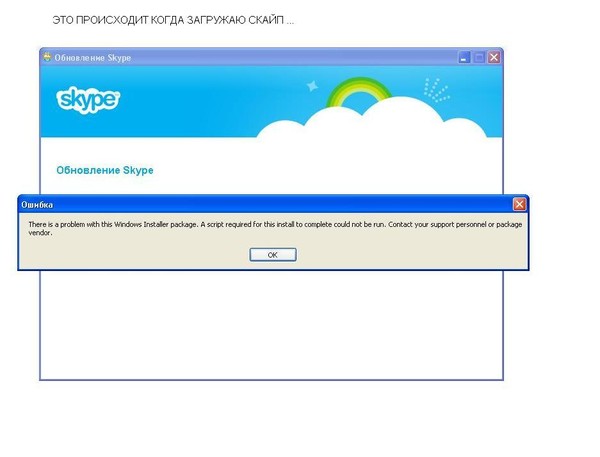
Task: Click the 'Обновление Skype' window title text
Action: (x=93, y=58)
